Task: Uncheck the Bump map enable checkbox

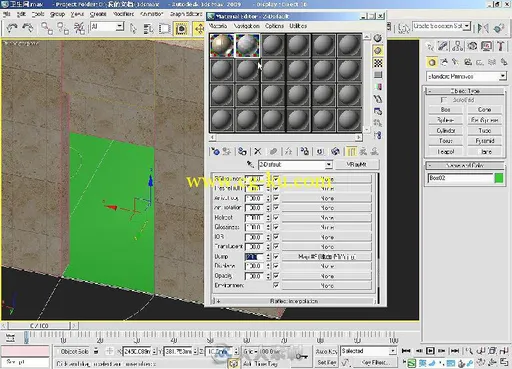Action: (276, 256)
